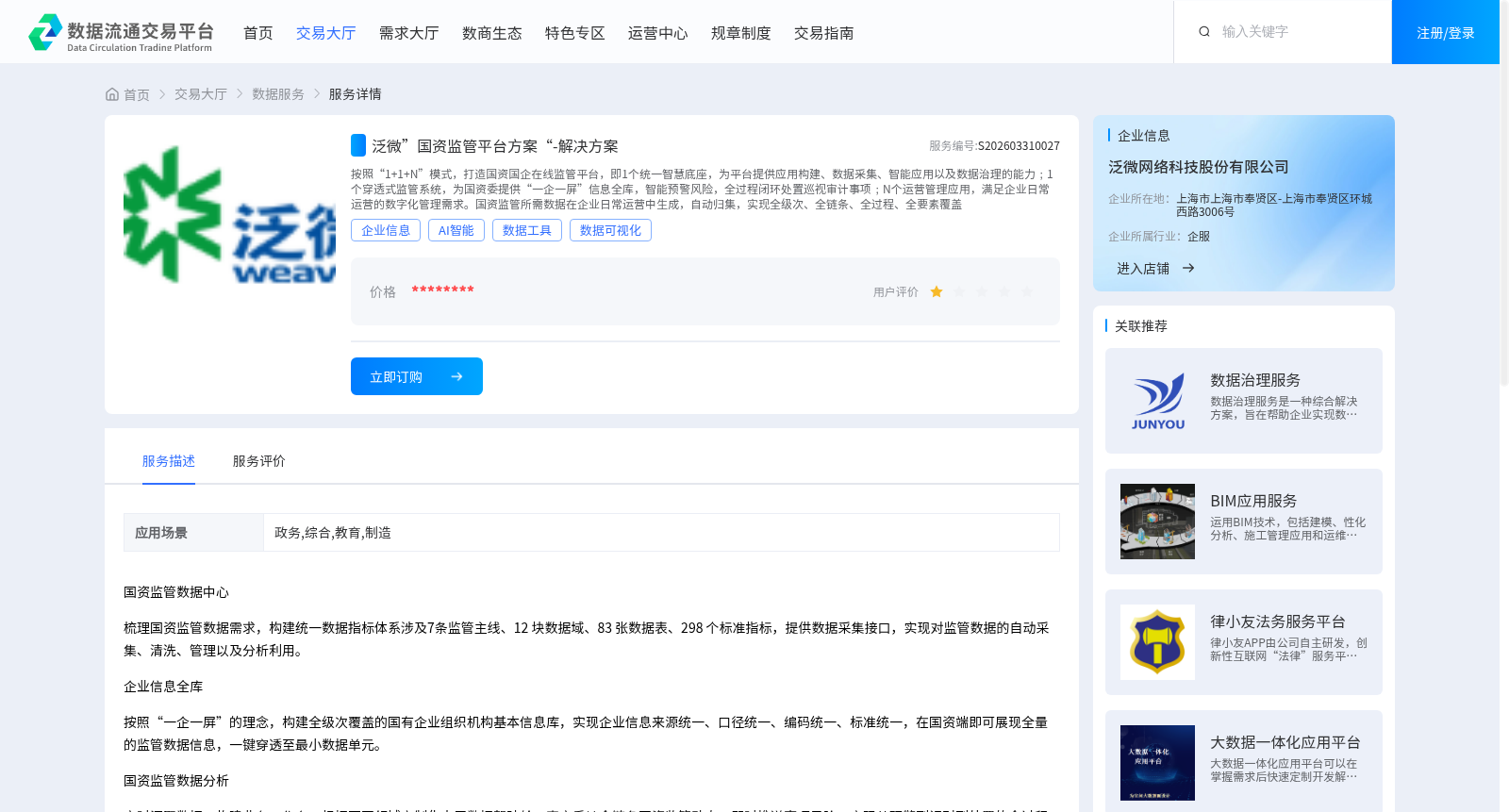
Task: Open the 规章制度 nav menu item
Action: pos(740,33)
